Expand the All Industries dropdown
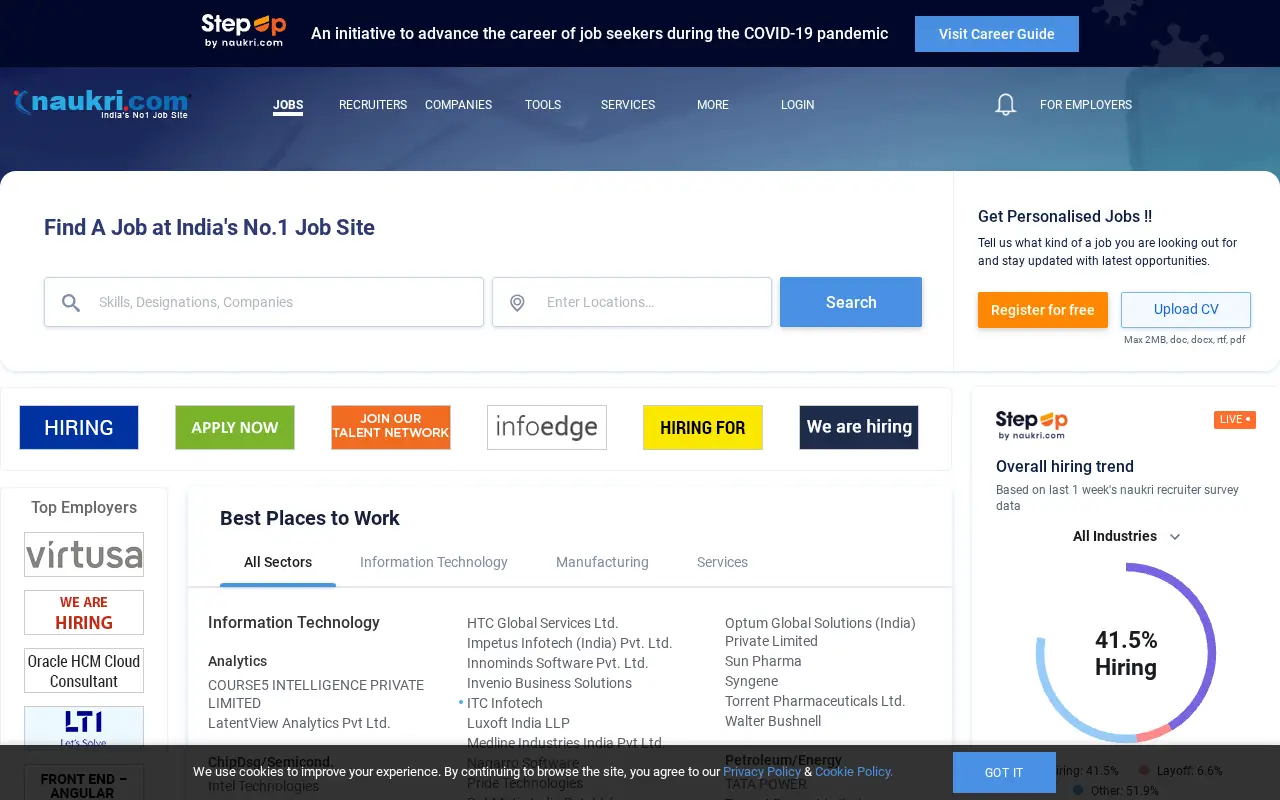Screen dimensions: 1280x800 [x=1126, y=536]
